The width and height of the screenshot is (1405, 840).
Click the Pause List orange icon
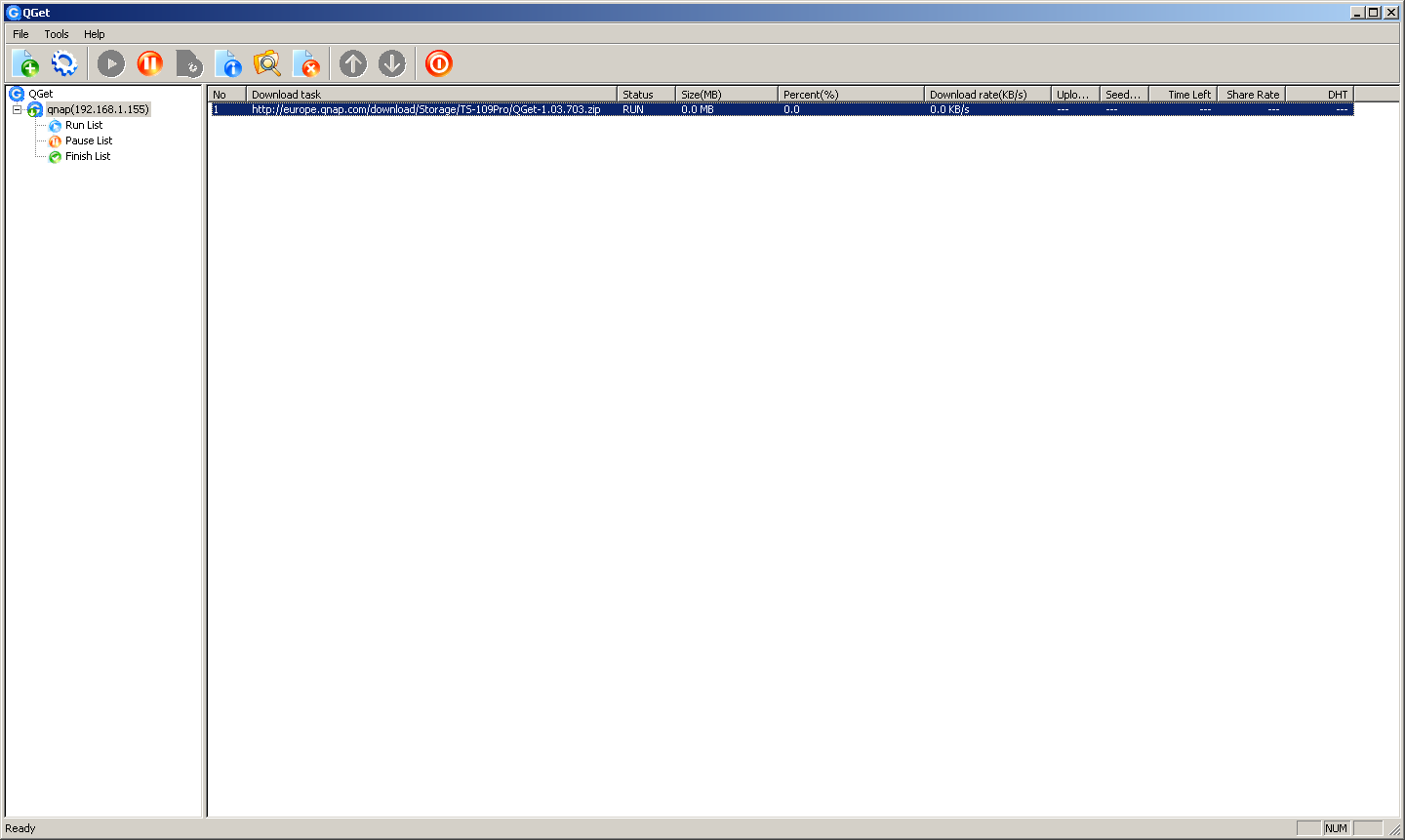click(56, 141)
